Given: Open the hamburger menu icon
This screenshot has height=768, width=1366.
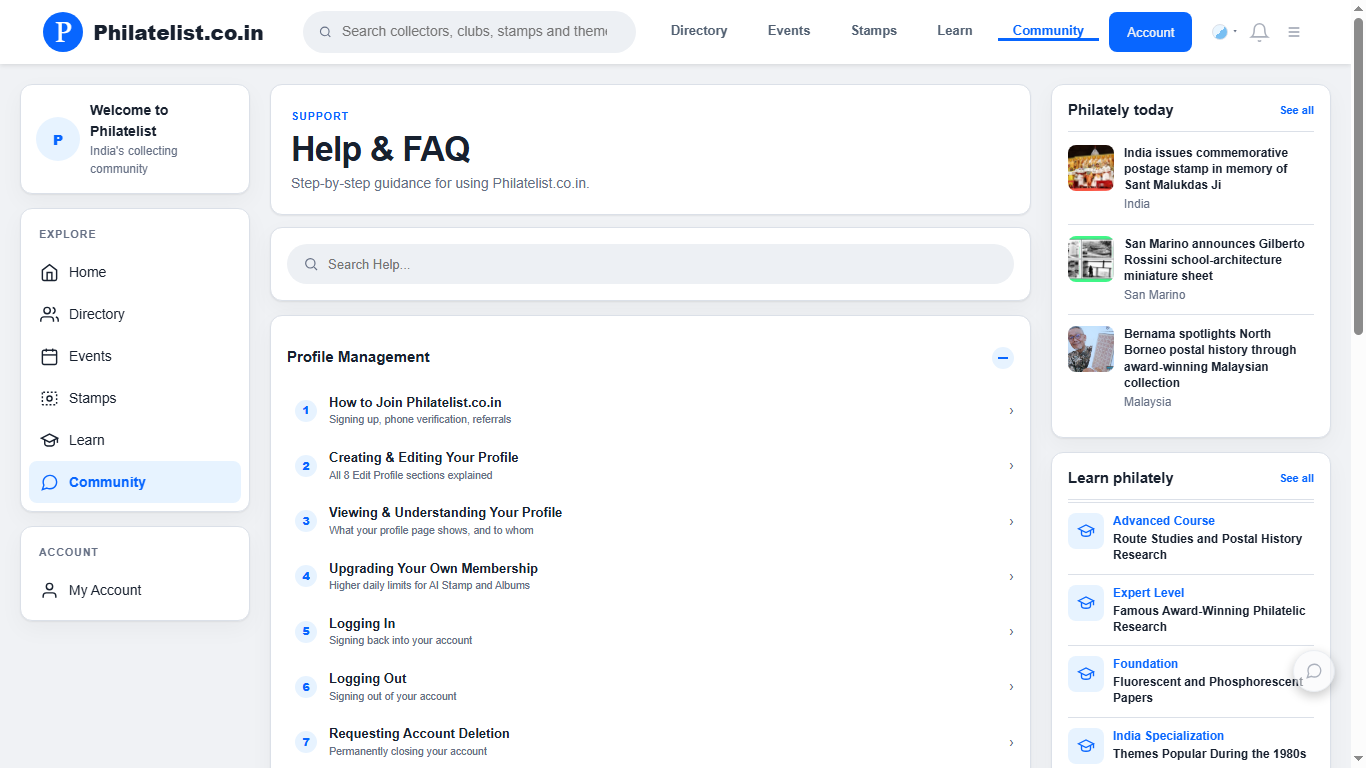Looking at the screenshot, I should (1294, 32).
